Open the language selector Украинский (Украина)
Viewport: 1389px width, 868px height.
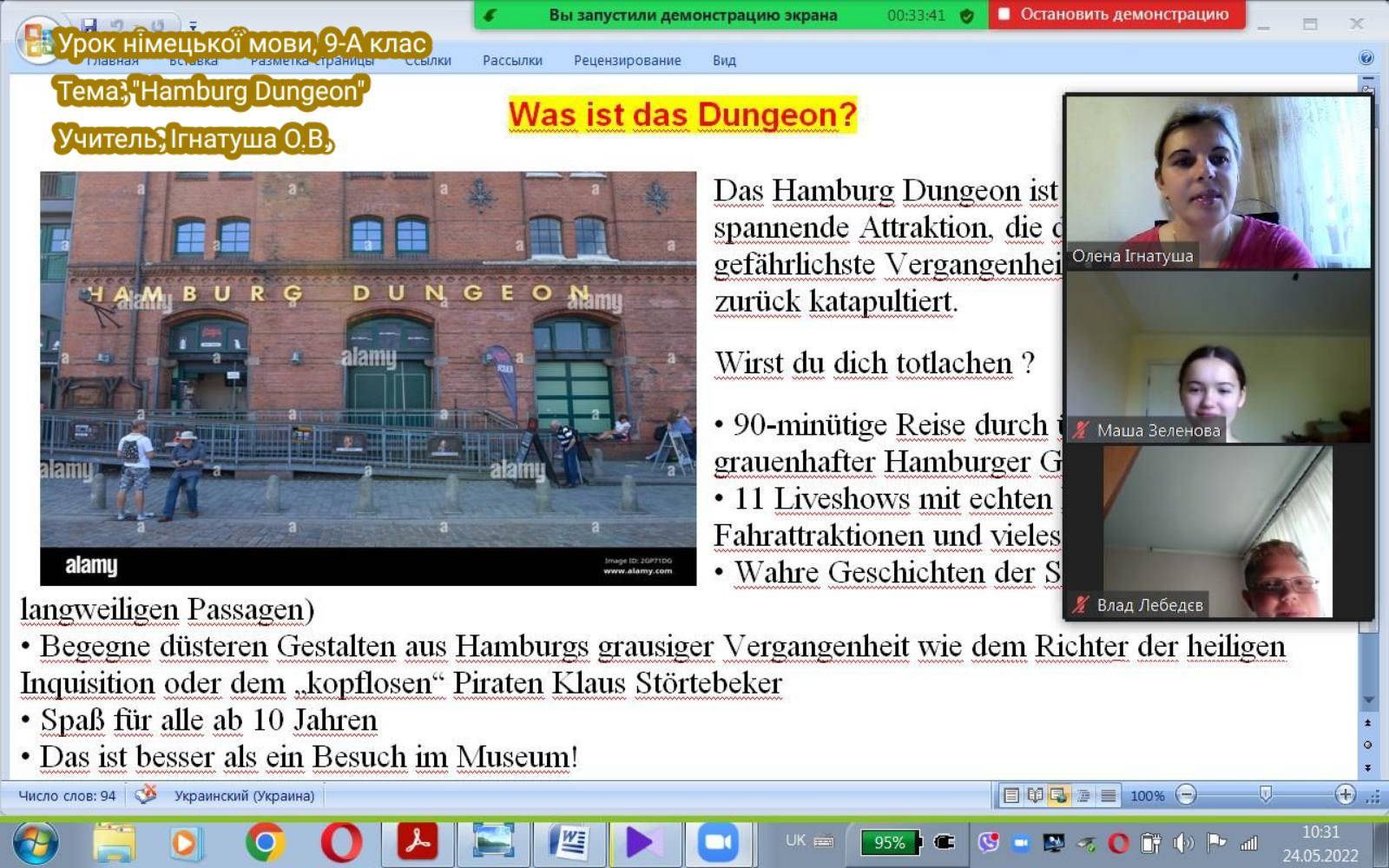(244, 796)
